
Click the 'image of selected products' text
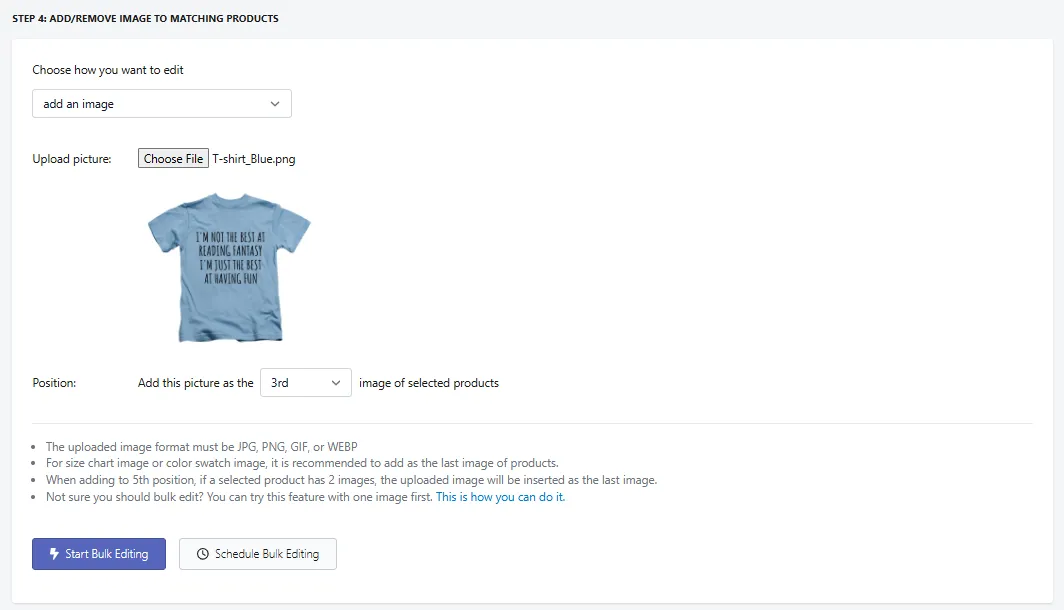[429, 383]
